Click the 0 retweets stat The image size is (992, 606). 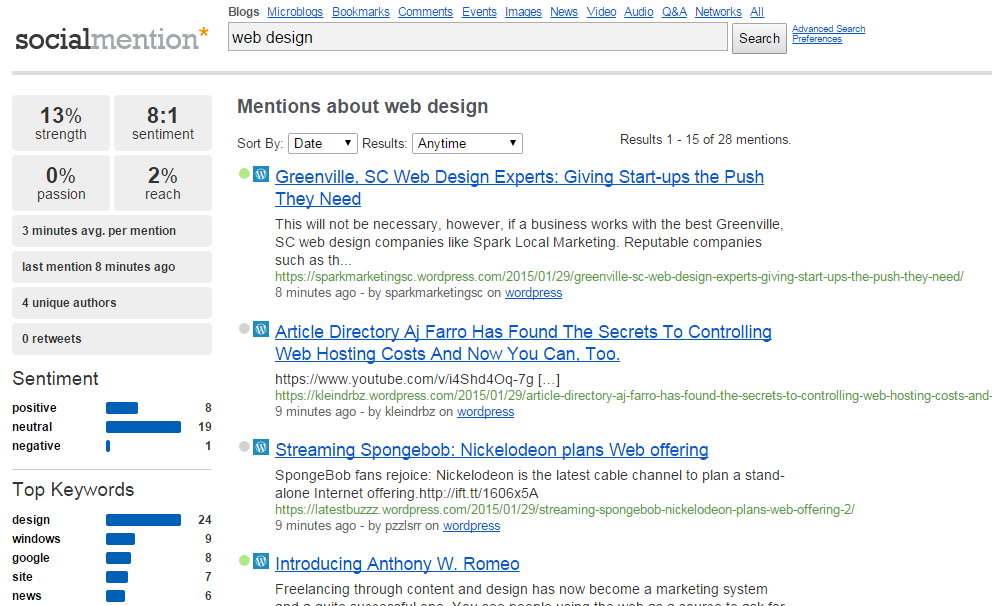click(112, 339)
